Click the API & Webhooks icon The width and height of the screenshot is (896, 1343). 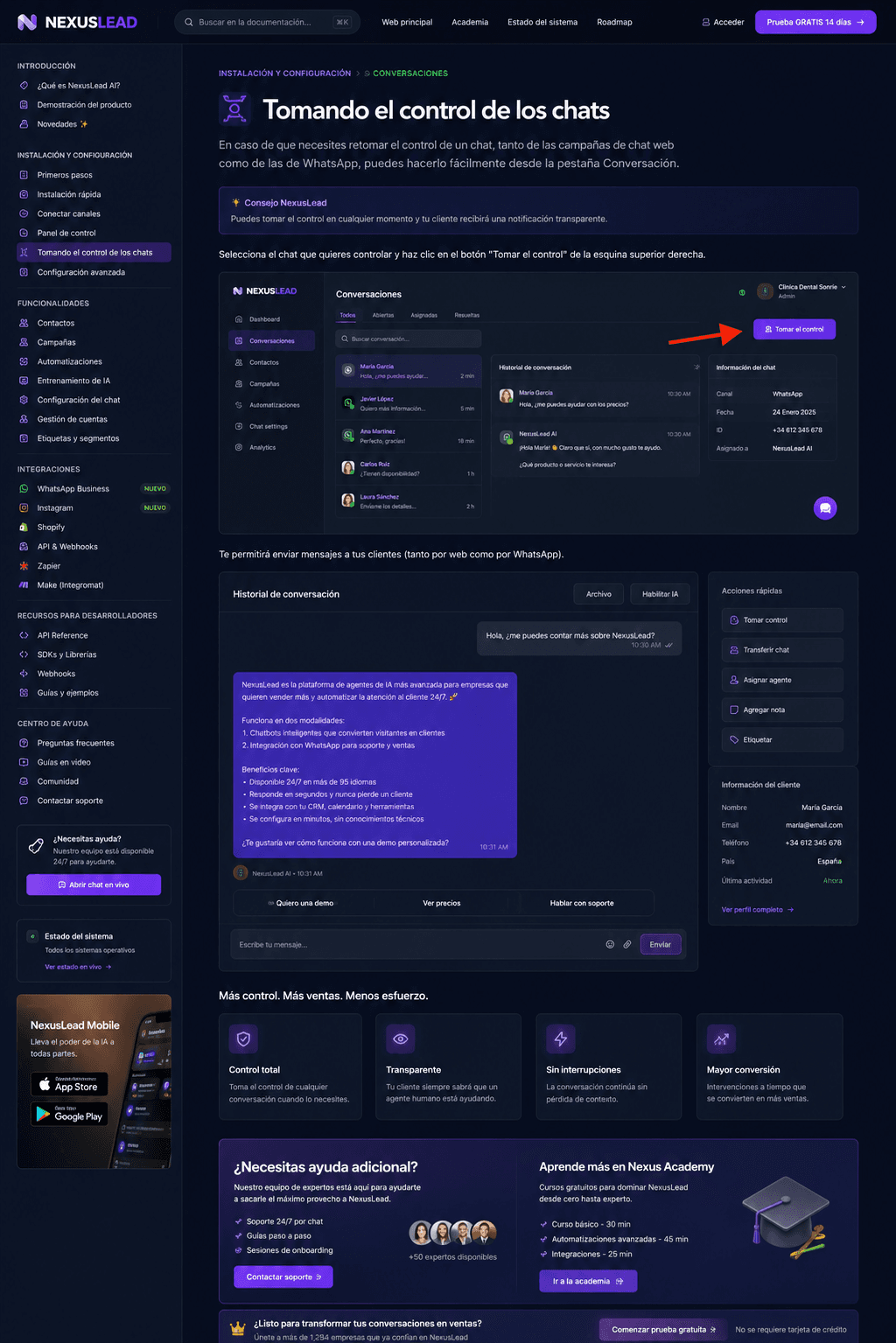pos(24,547)
